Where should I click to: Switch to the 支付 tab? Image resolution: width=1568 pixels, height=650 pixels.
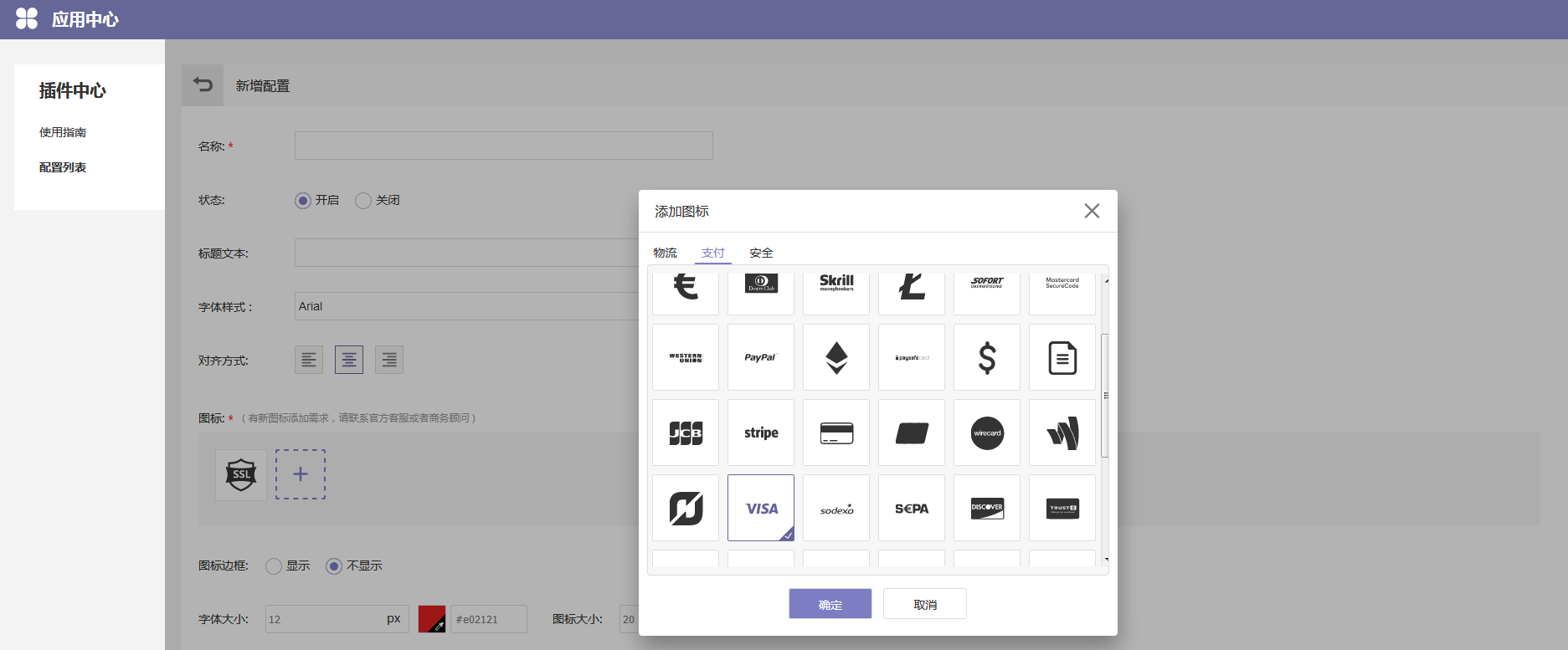(x=713, y=253)
